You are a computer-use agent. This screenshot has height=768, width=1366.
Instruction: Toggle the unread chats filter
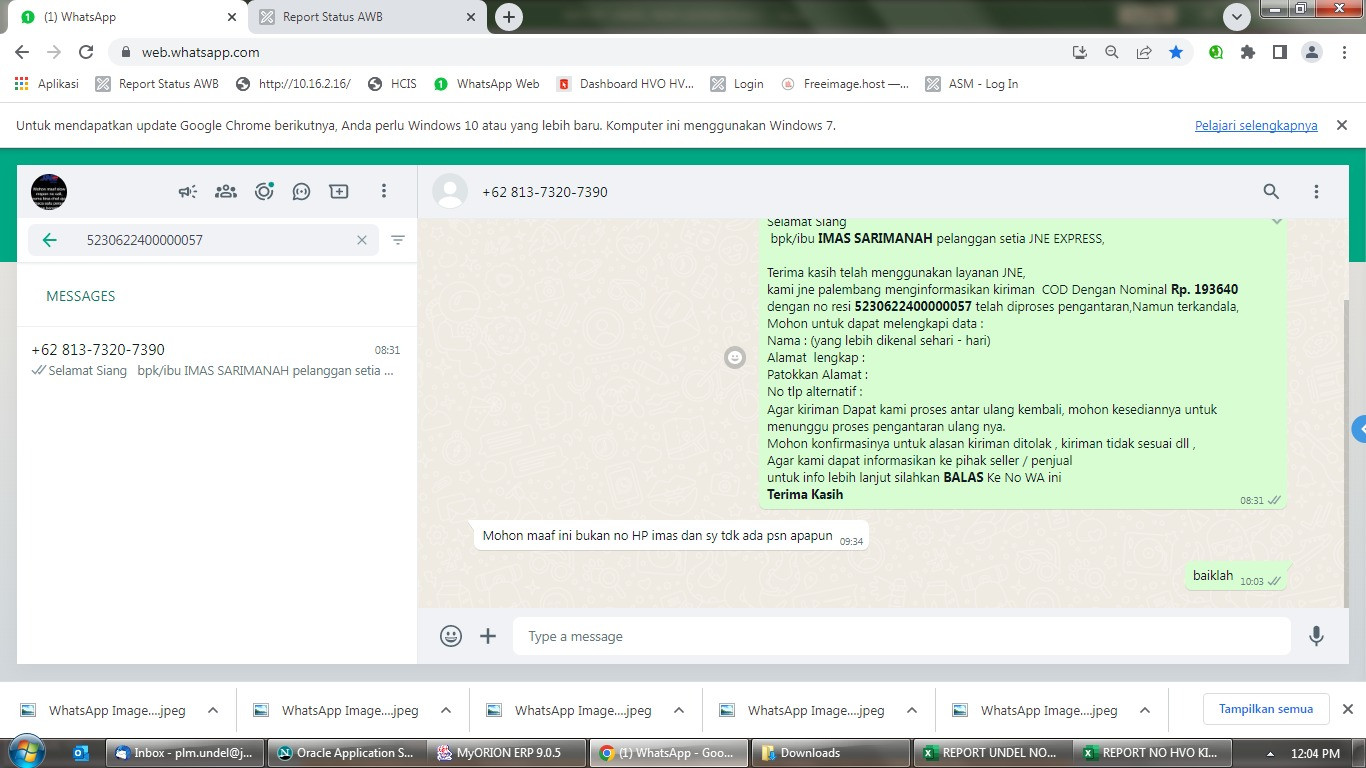point(398,240)
